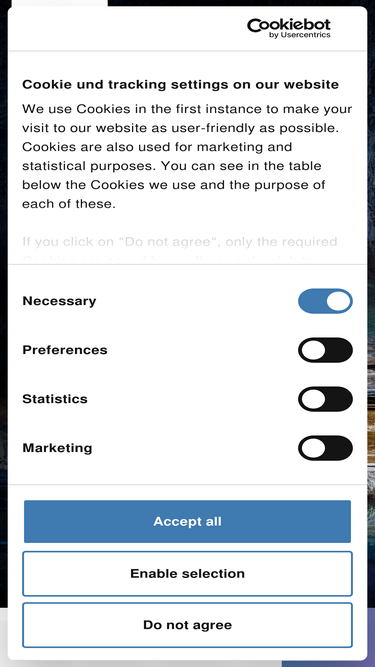Click the "We use Cookies in the first instance" line
The height and width of the screenshot is (667, 375).
tap(187, 109)
